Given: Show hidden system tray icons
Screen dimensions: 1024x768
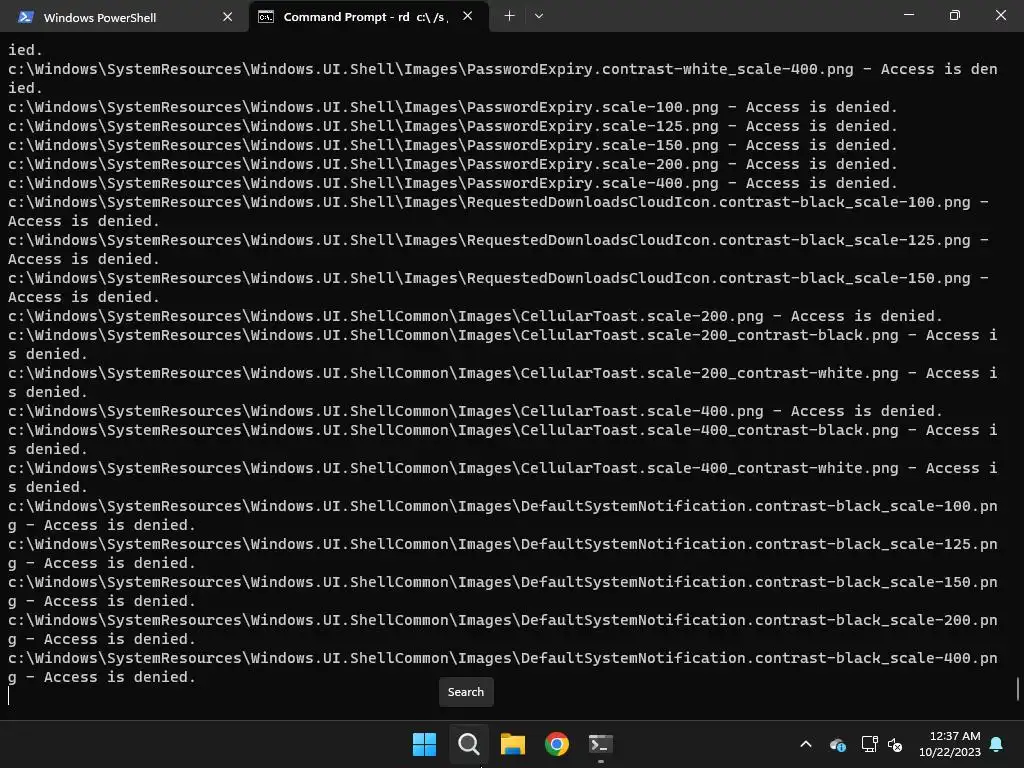Looking at the screenshot, I should click(x=806, y=744).
